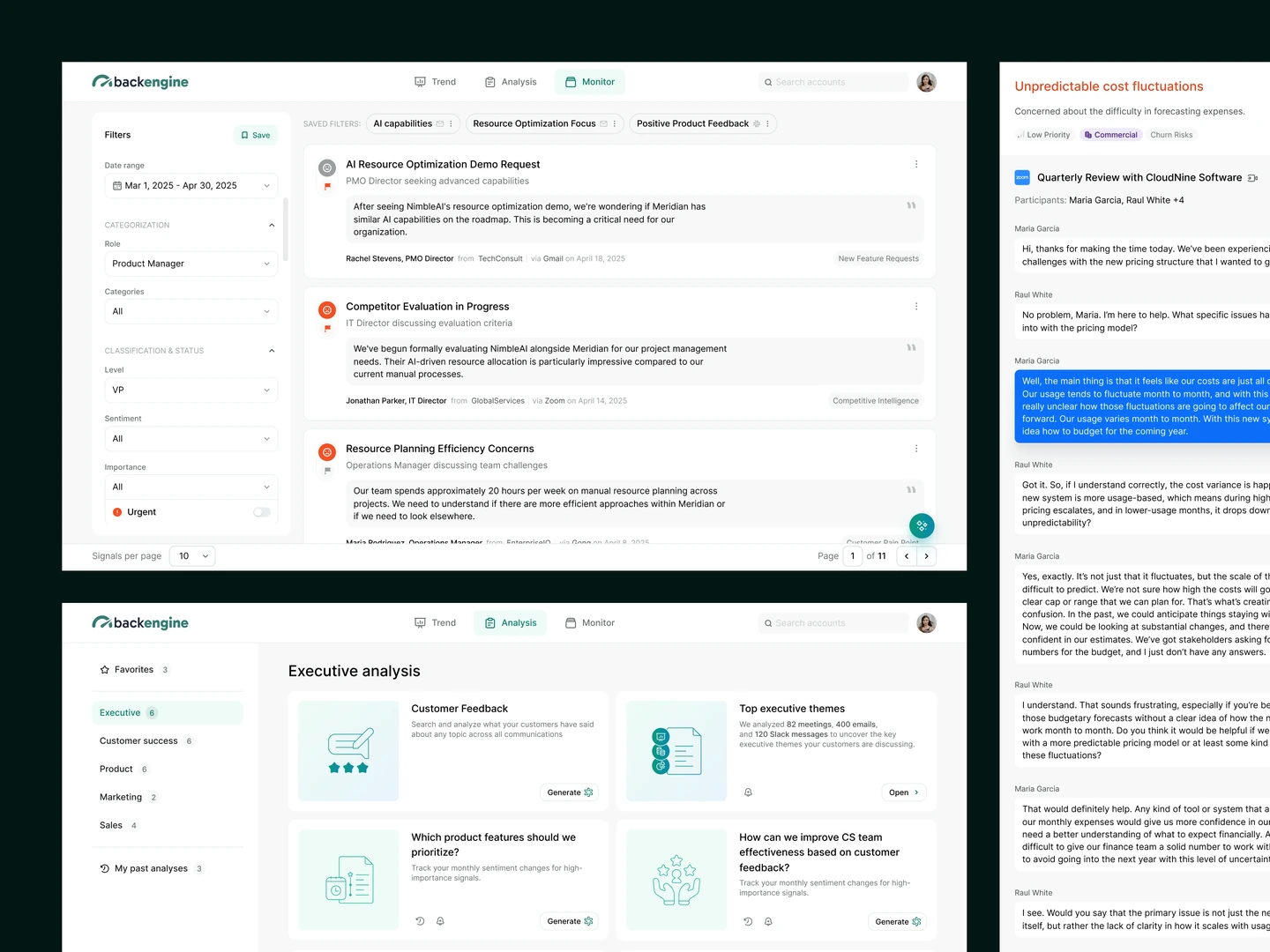Screen dimensions: 1270x952
Task: Save the current filters
Action: pyautogui.click(x=256, y=135)
